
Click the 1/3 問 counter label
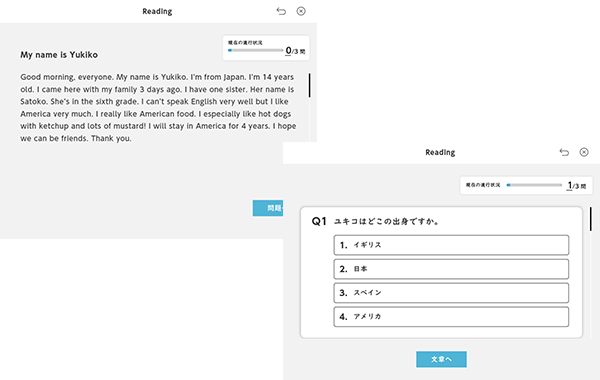point(577,186)
